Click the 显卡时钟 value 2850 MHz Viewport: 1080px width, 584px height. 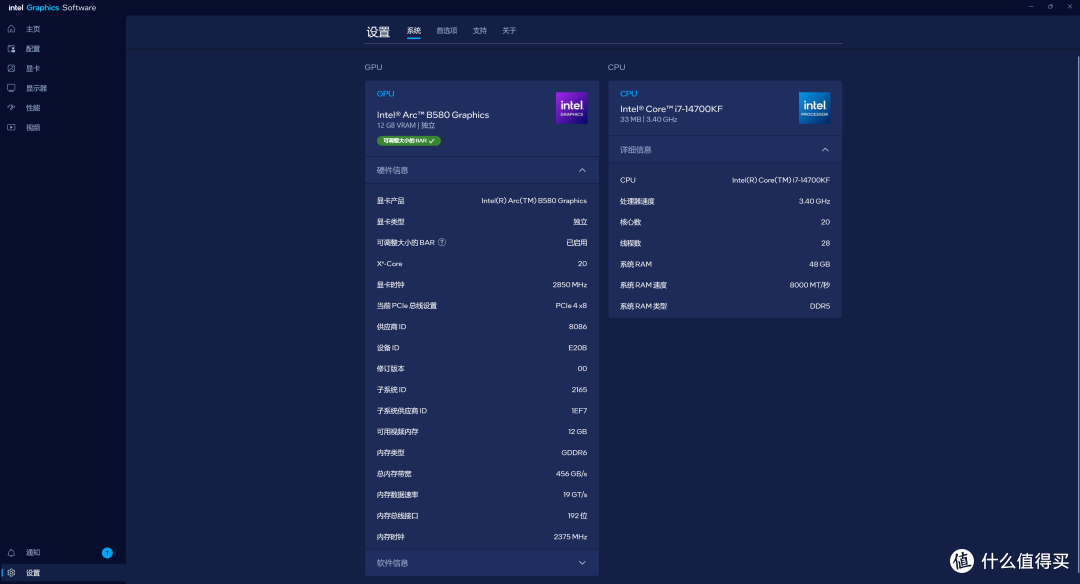pos(570,284)
